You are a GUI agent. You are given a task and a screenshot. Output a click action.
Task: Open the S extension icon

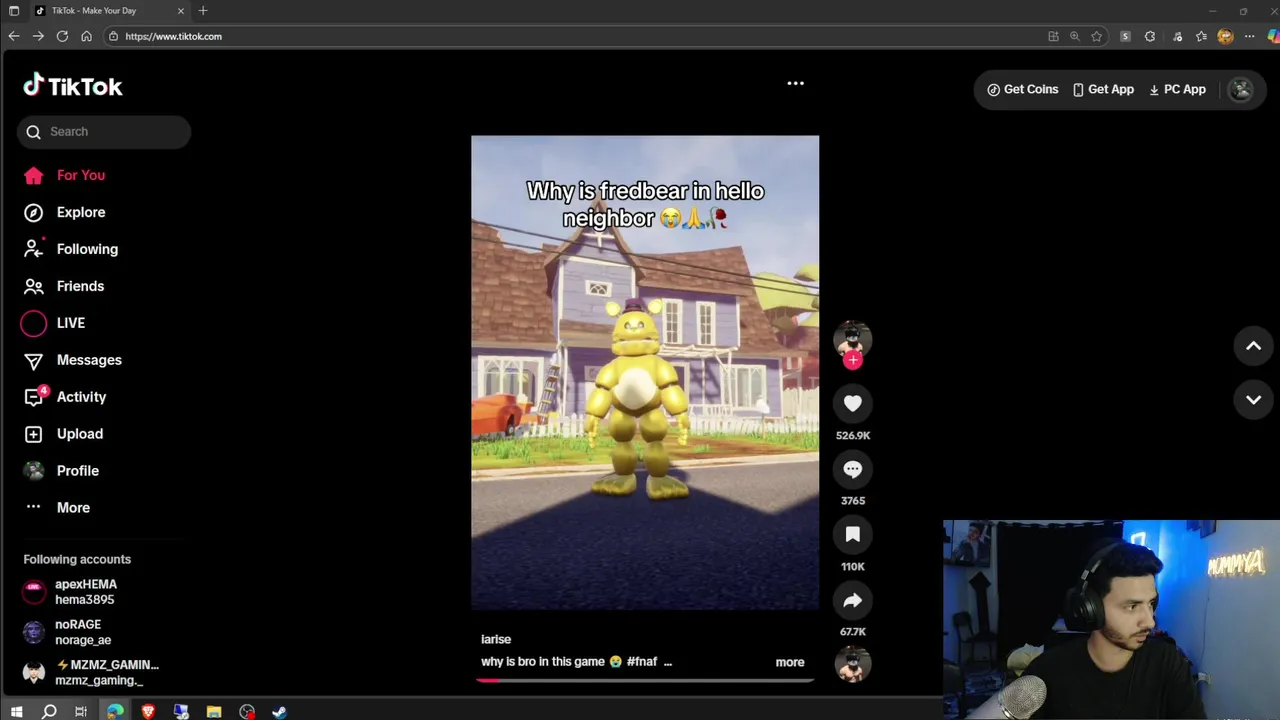click(1125, 36)
